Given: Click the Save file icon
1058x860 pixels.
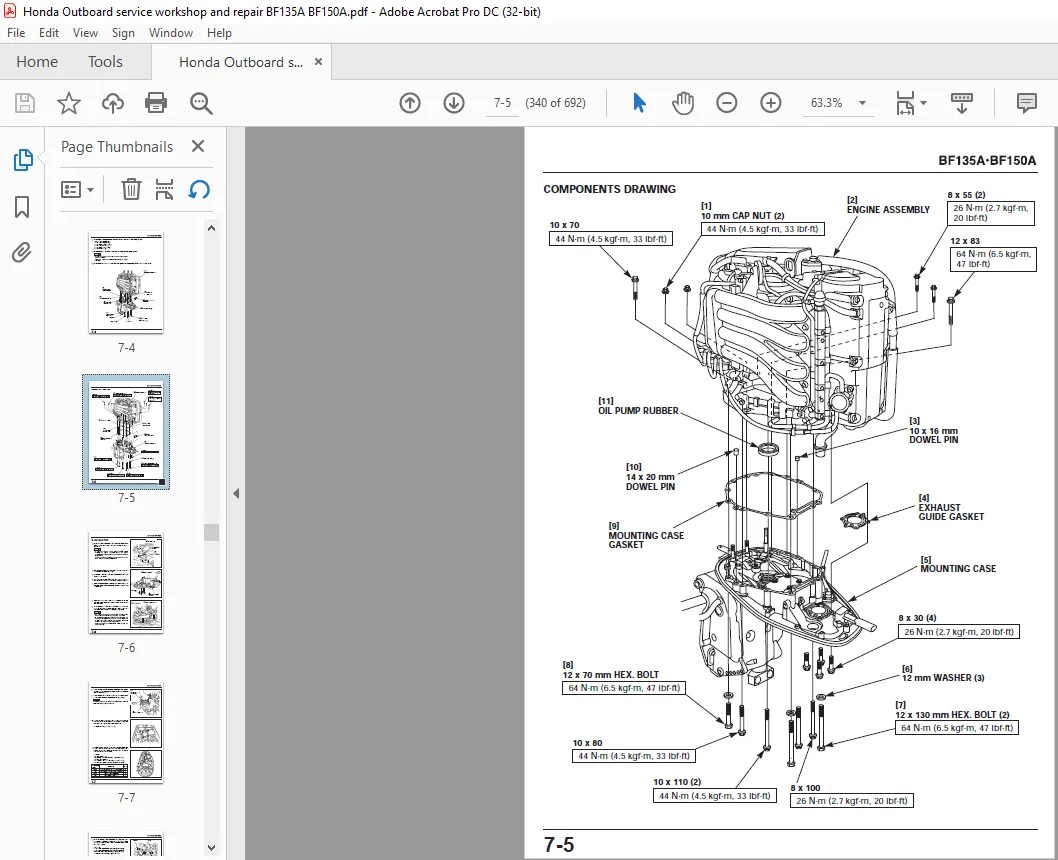Looking at the screenshot, I should tap(25, 103).
